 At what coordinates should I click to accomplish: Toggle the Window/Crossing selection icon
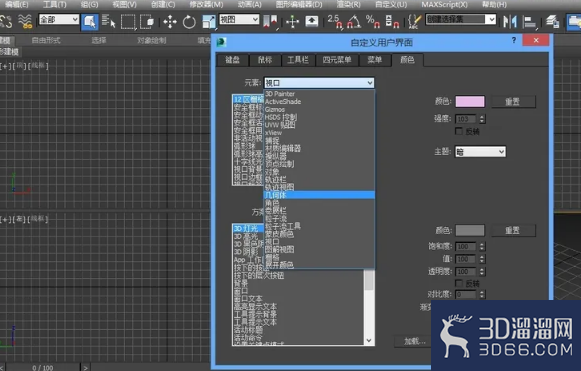click(x=147, y=21)
